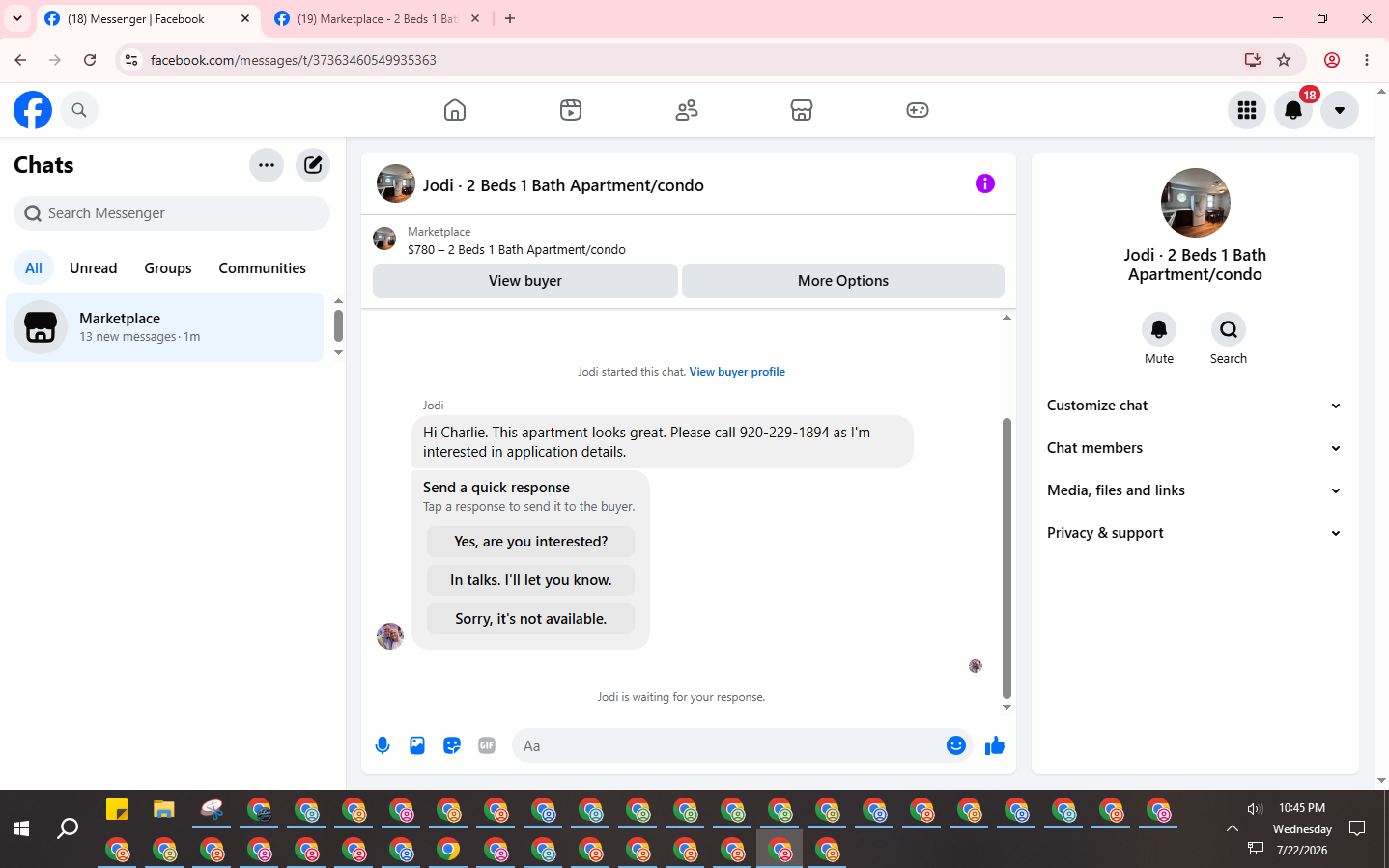Image resolution: width=1389 pixels, height=868 pixels.
Task: Expand the Privacy & support section
Action: click(1195, 533)
